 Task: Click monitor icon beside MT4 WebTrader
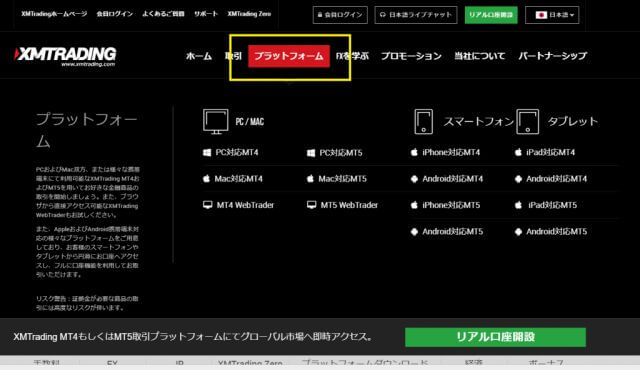pos(207,205)
